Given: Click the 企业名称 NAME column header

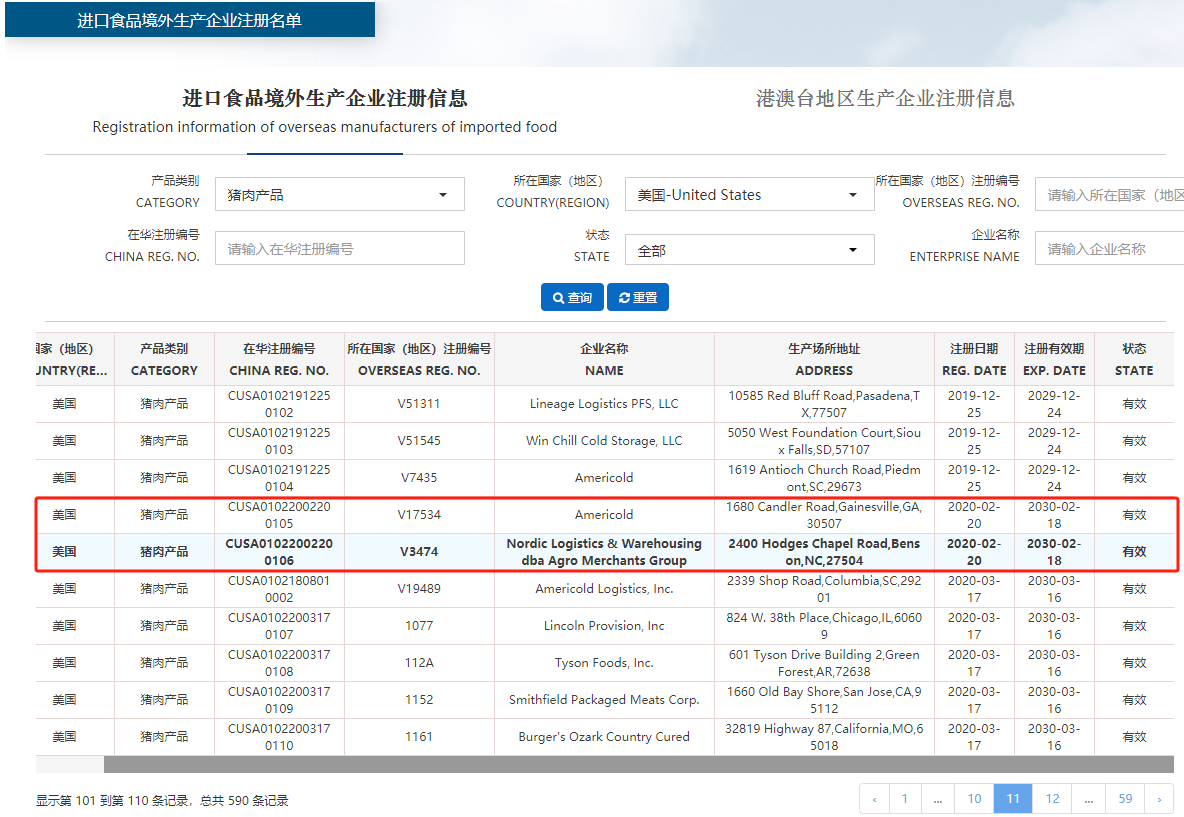Looking at the screenshot, I should tap(604, 360).
